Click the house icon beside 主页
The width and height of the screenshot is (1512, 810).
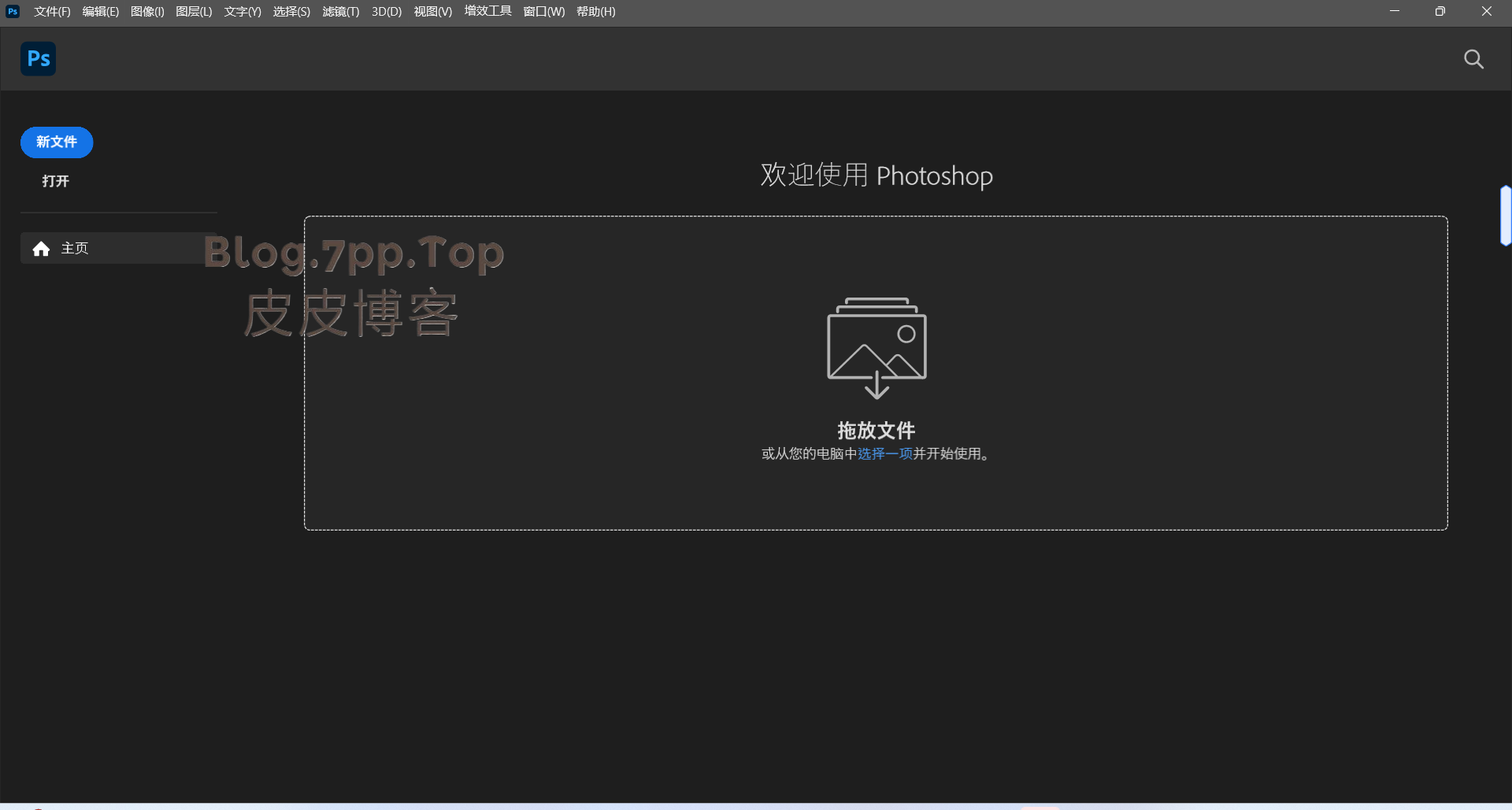(x=41, y=249)
